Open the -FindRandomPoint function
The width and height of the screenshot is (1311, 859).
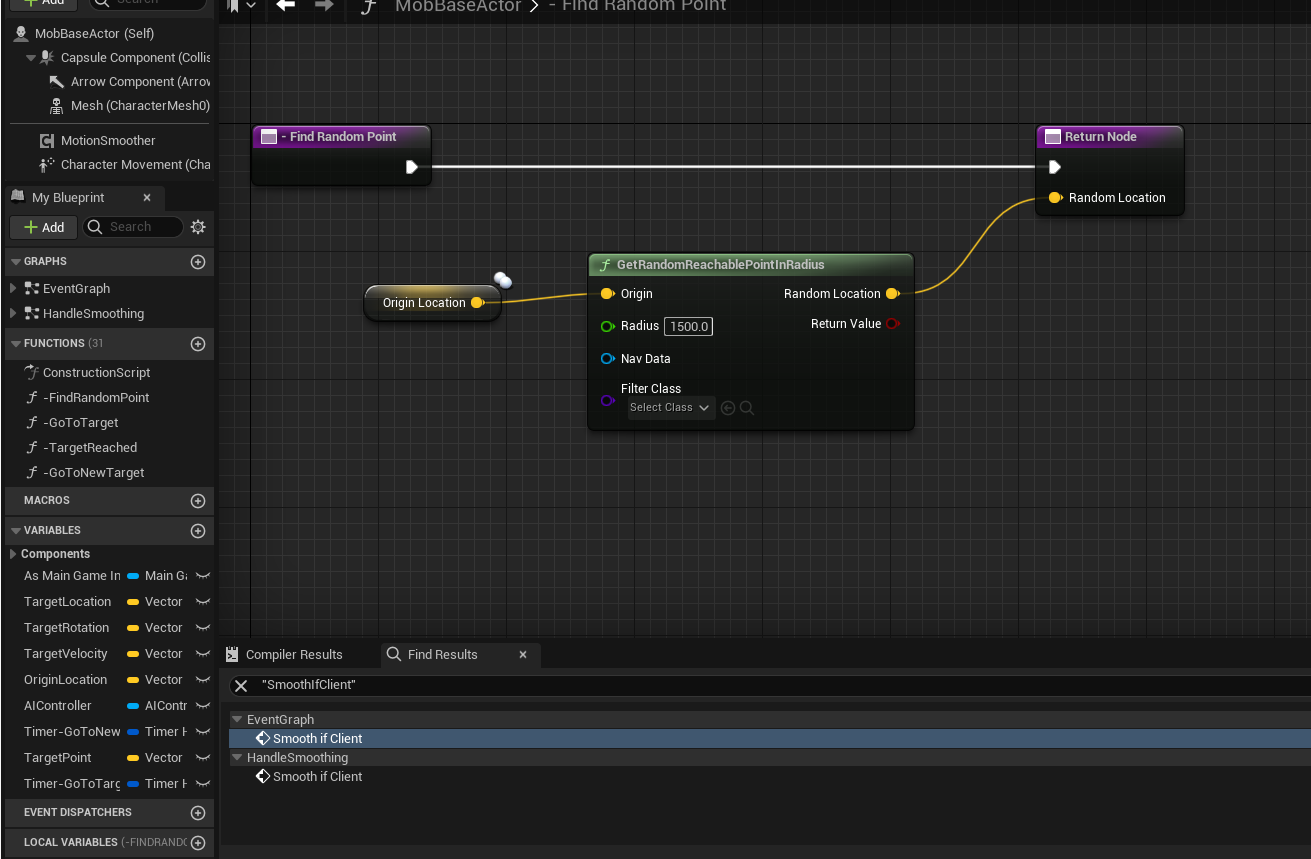tap(96, 397)
